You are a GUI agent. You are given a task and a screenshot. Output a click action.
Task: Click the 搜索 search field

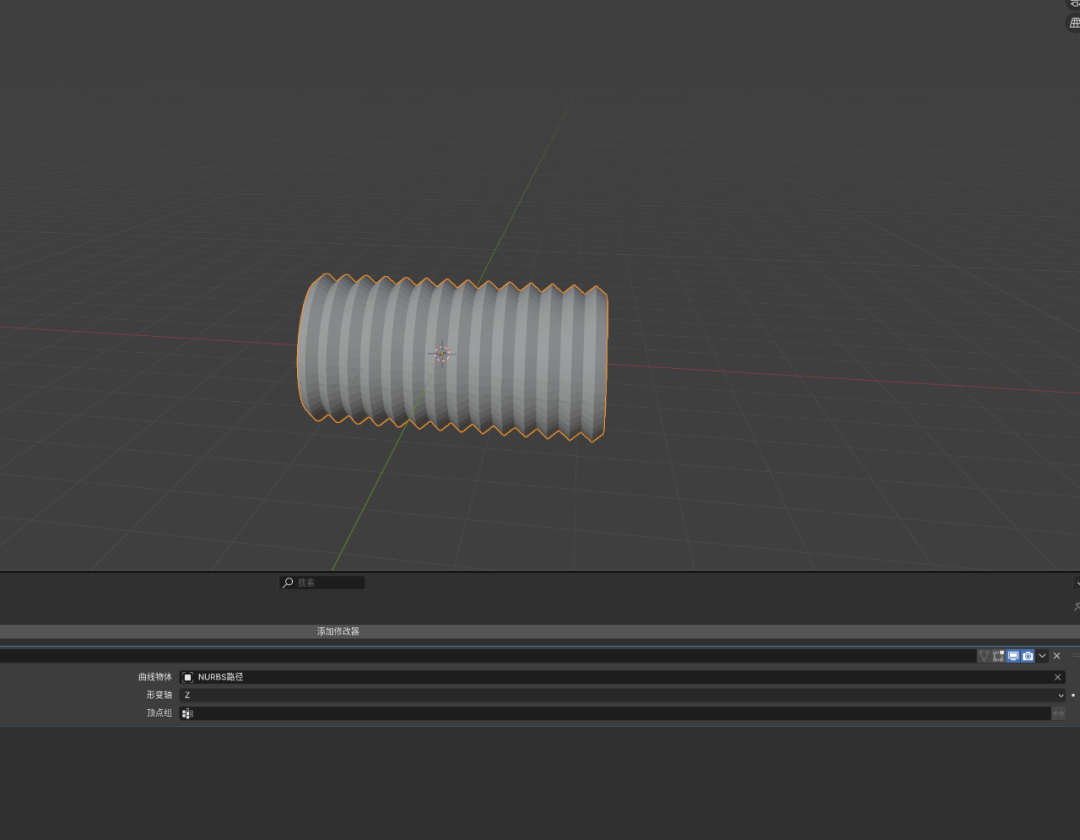click(322, 582)
